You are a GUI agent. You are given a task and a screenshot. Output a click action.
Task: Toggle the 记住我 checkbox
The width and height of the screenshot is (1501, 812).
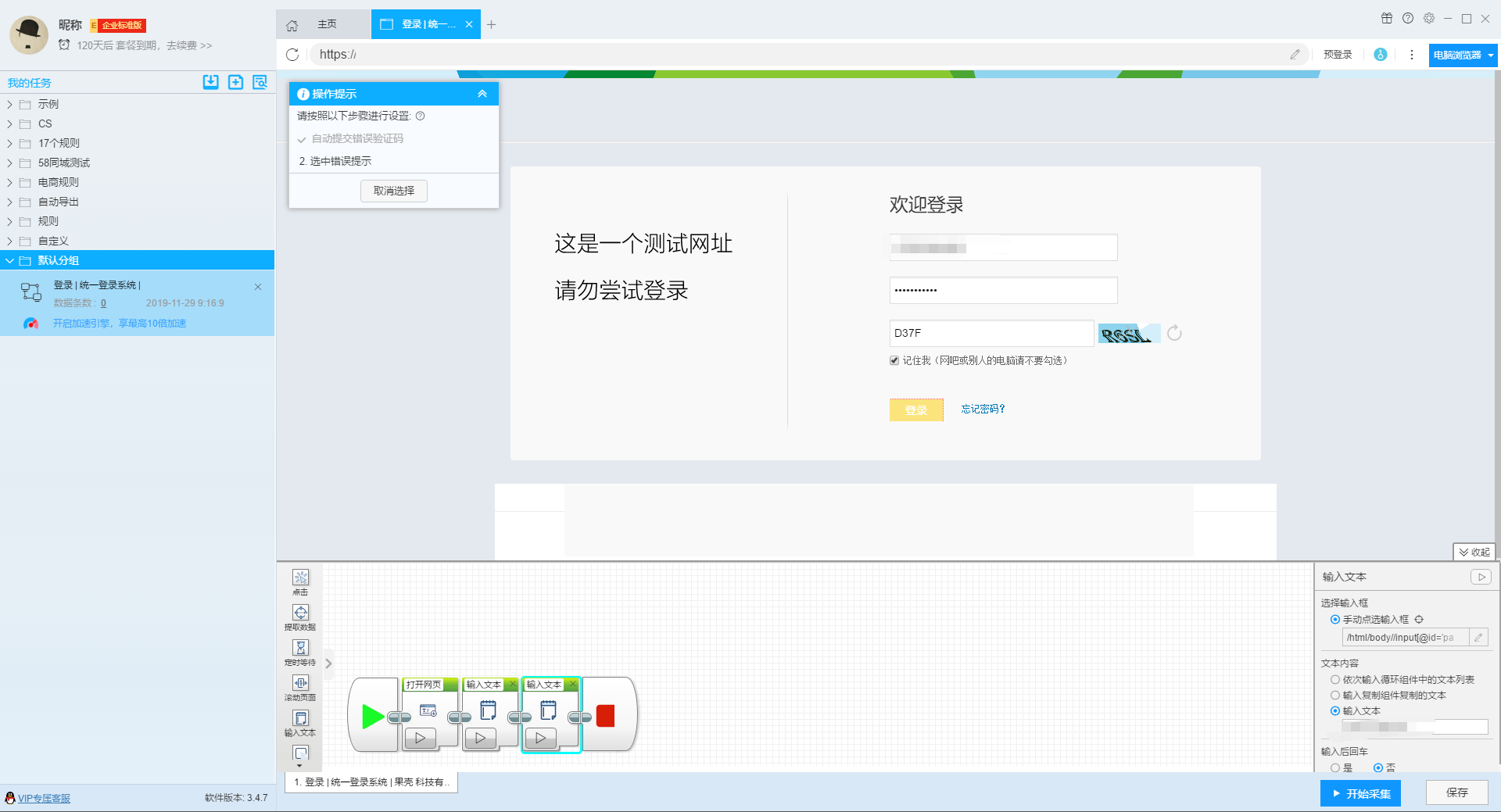click(x=894, y=360)
